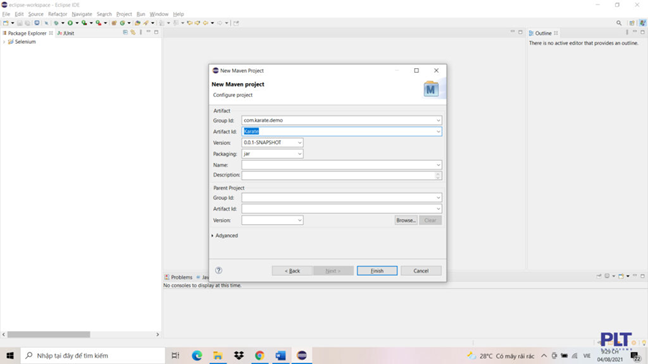
Task: Open the Navigate menu
Action: click(82, 14)
